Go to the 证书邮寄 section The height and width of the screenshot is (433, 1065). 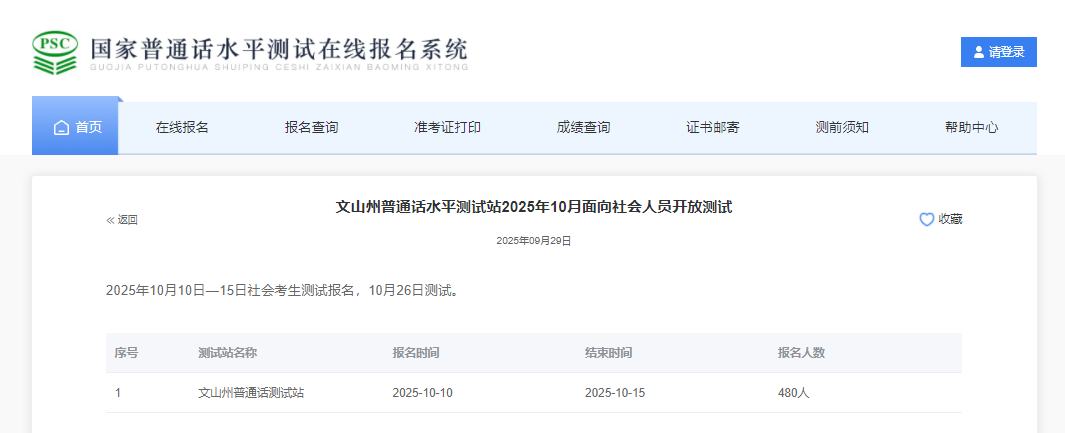pyautogui.click(x=713, y=128)
